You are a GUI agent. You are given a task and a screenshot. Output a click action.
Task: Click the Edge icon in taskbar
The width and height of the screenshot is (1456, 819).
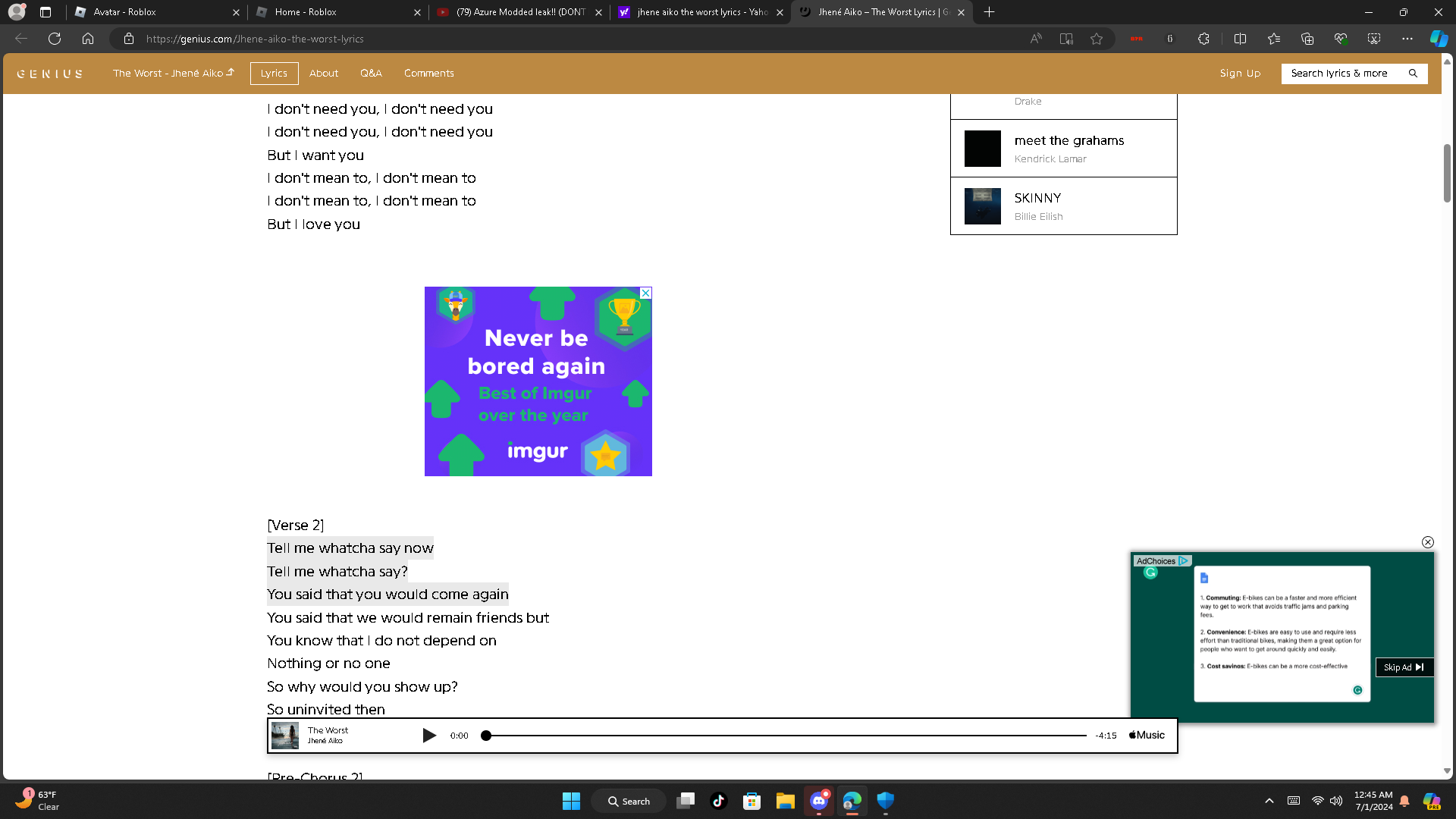tap(852, 801)
